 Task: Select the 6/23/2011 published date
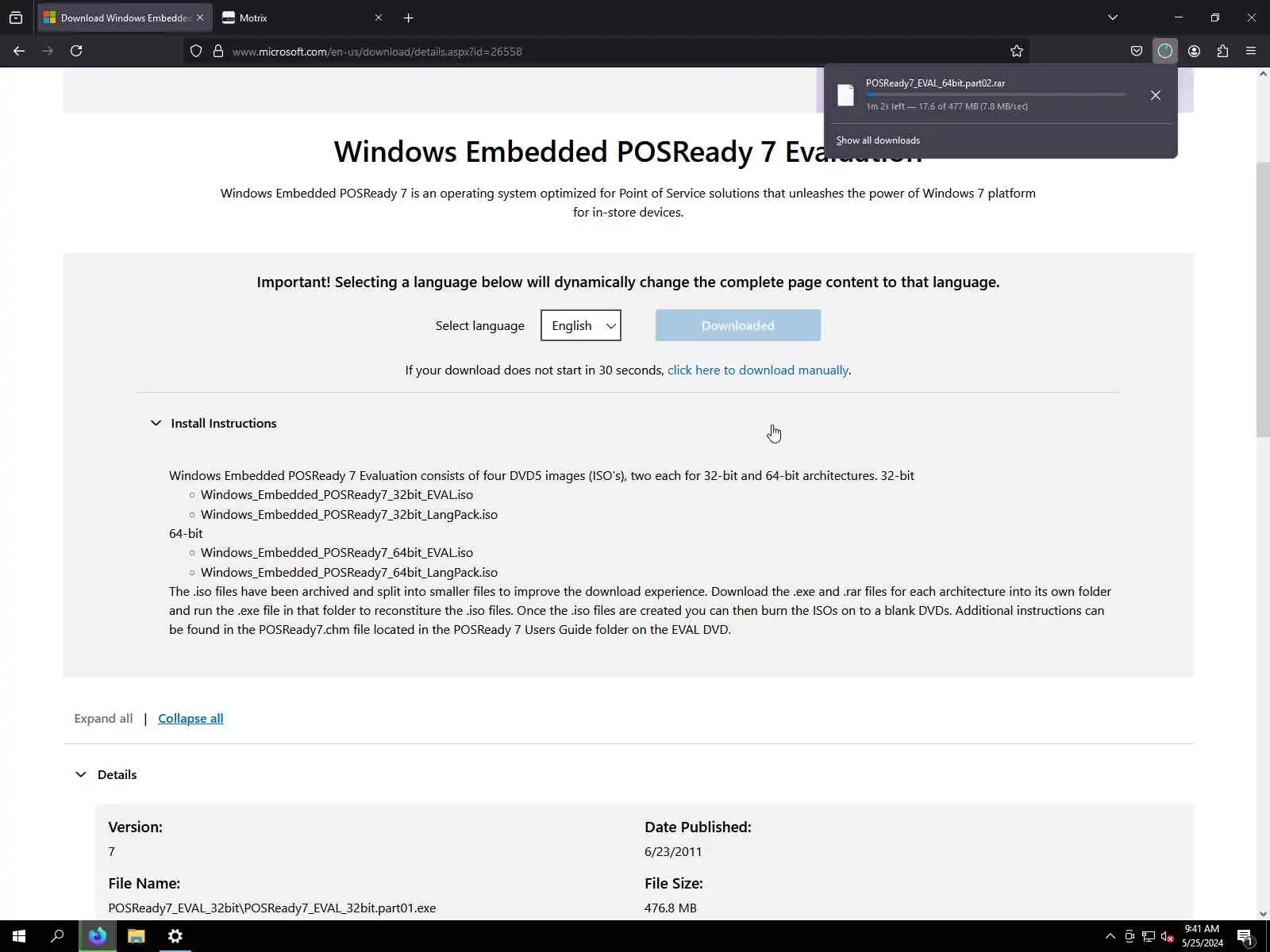coord(673,851)
